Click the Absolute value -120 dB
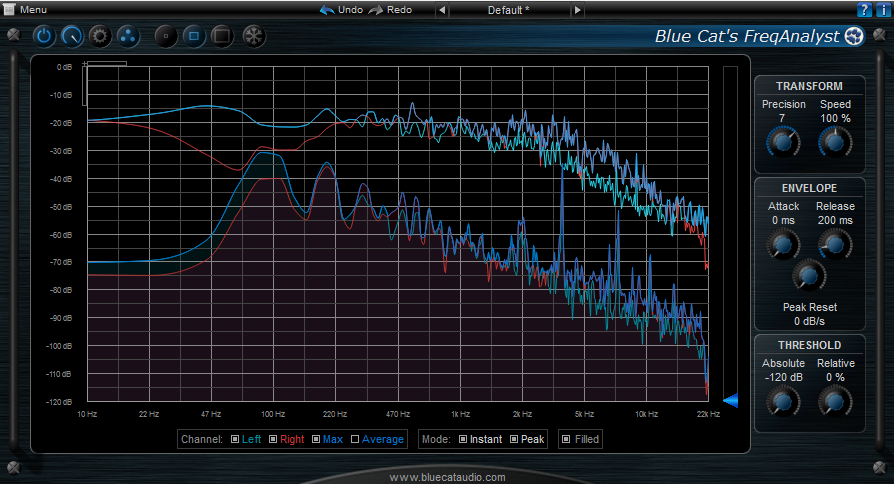Viewport: 894px width, 484px height. (x=783, y=377)
